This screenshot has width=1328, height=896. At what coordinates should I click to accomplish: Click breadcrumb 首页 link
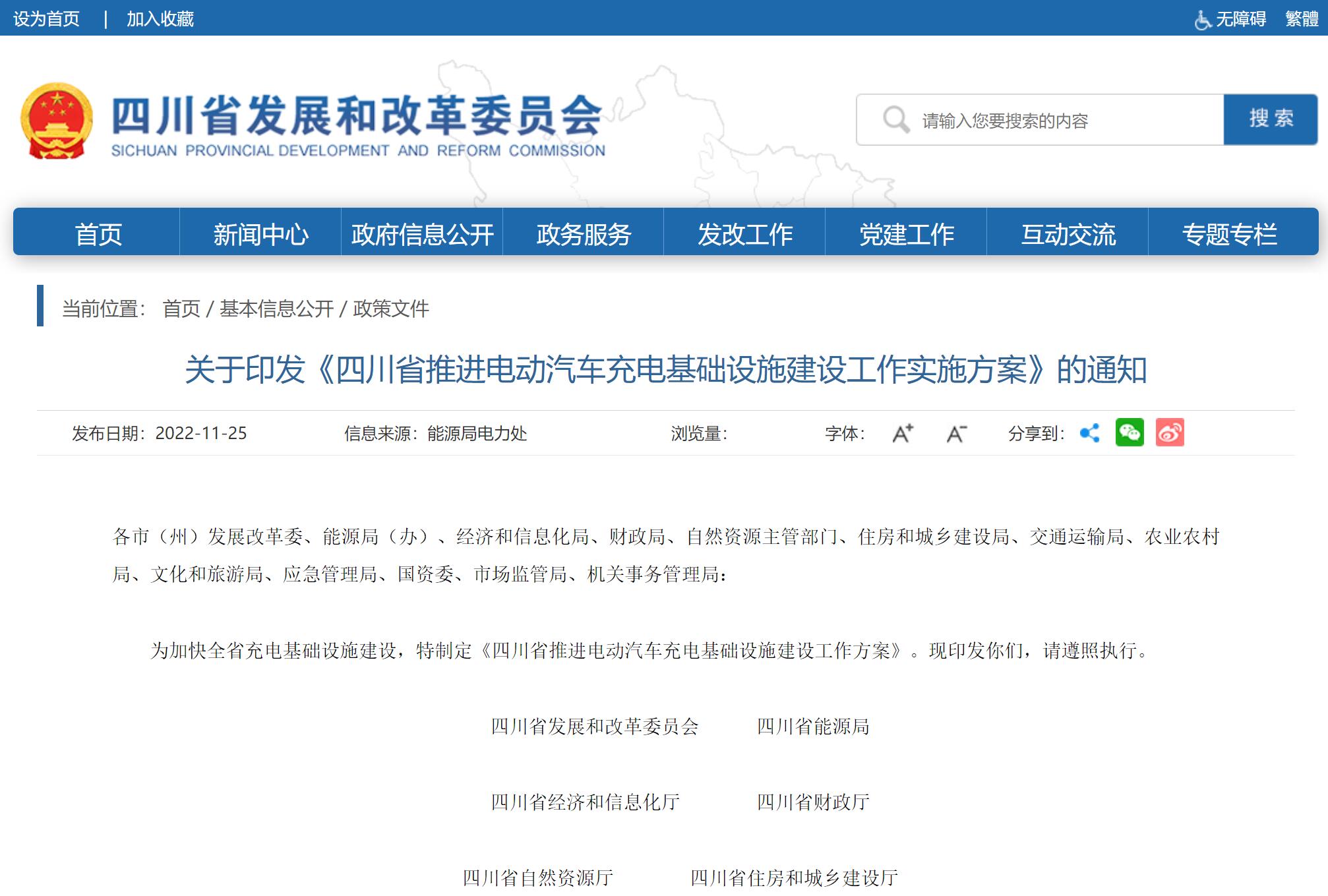coord(181,309)
